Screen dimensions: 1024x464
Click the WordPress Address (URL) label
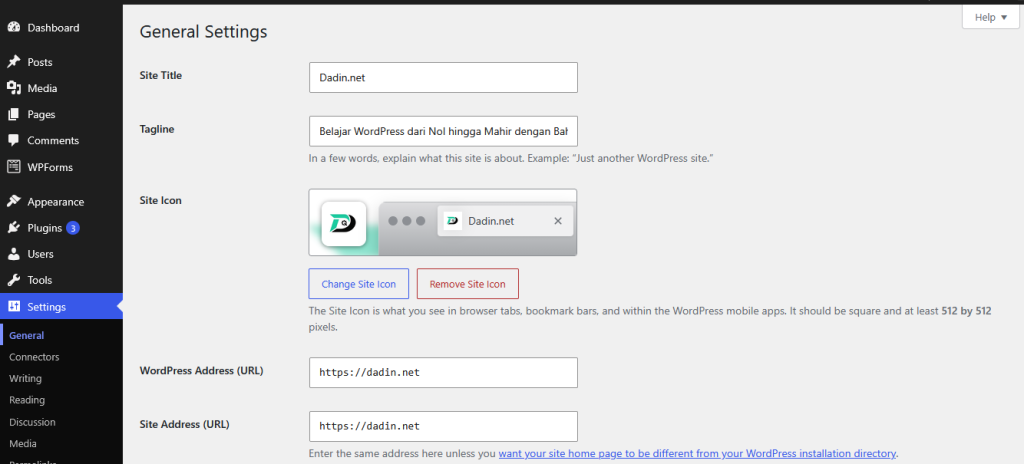click(201, 371)
